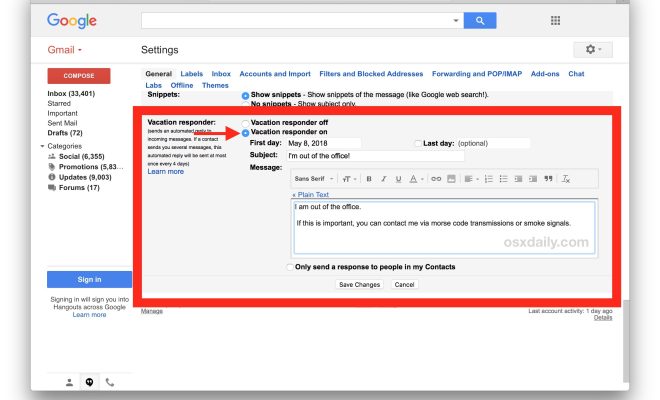Insert a numbered list
Screen dimensions: 660x400
pyautogui.click(x=488, y=179)
